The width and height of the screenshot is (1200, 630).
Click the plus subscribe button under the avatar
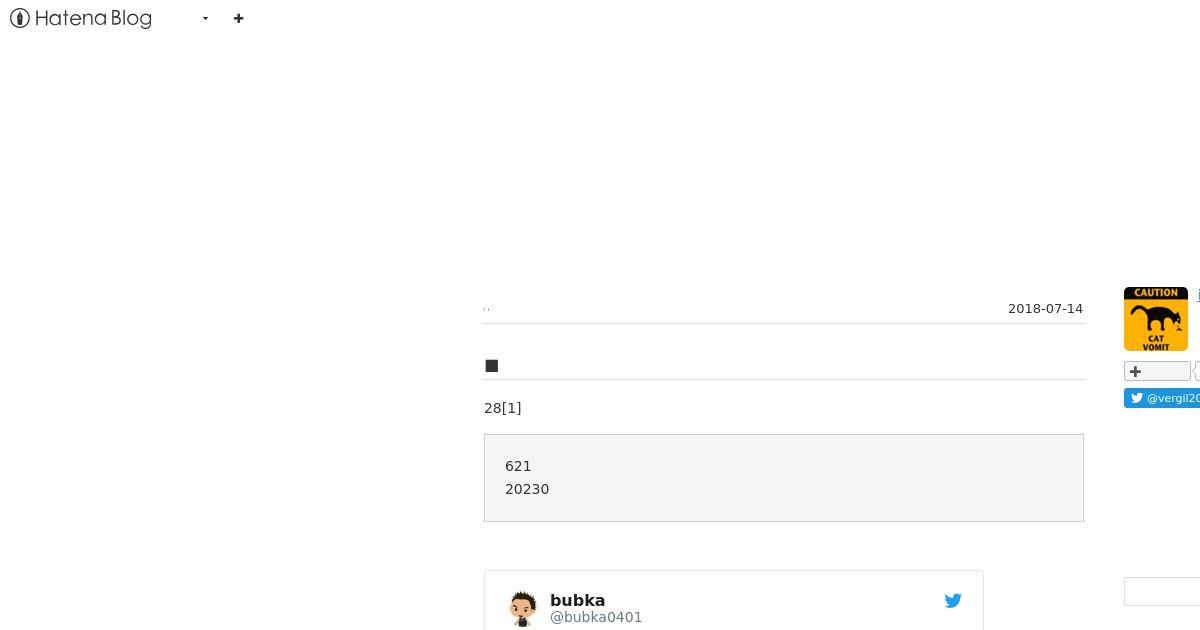coord(1157,371)
